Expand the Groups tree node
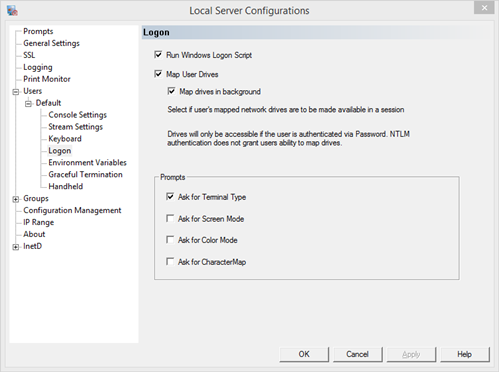Screen dimensions: 499x372 point(16,199)
